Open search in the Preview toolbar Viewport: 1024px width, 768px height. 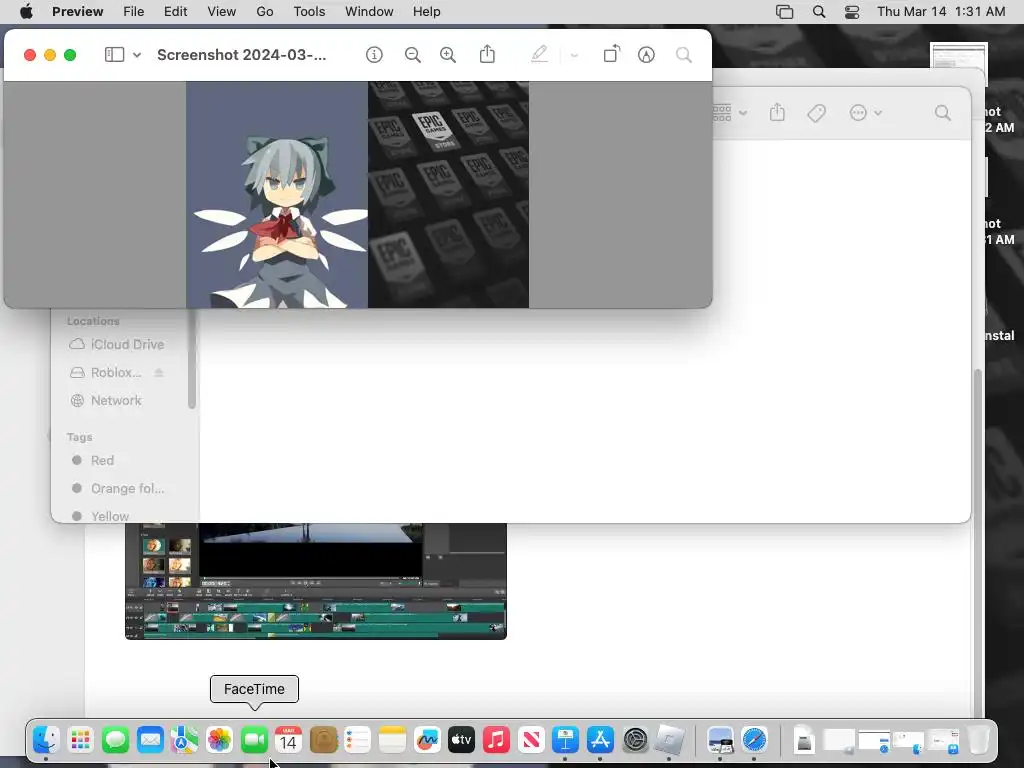click(x=684, y=55)
